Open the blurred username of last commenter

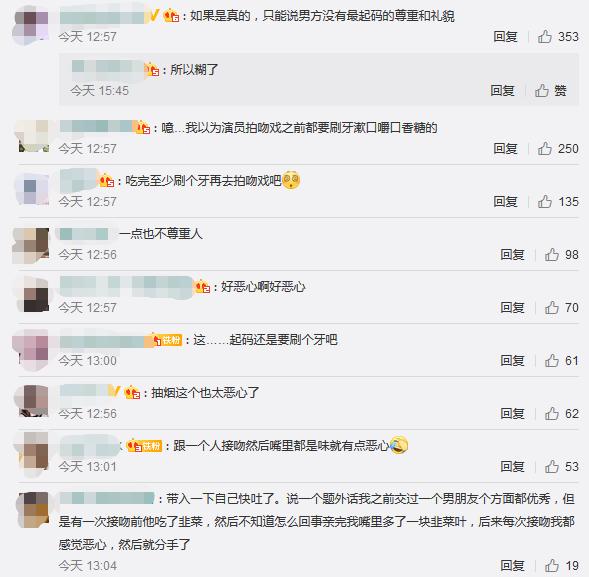pyautogui.click(x=107, y=498)
